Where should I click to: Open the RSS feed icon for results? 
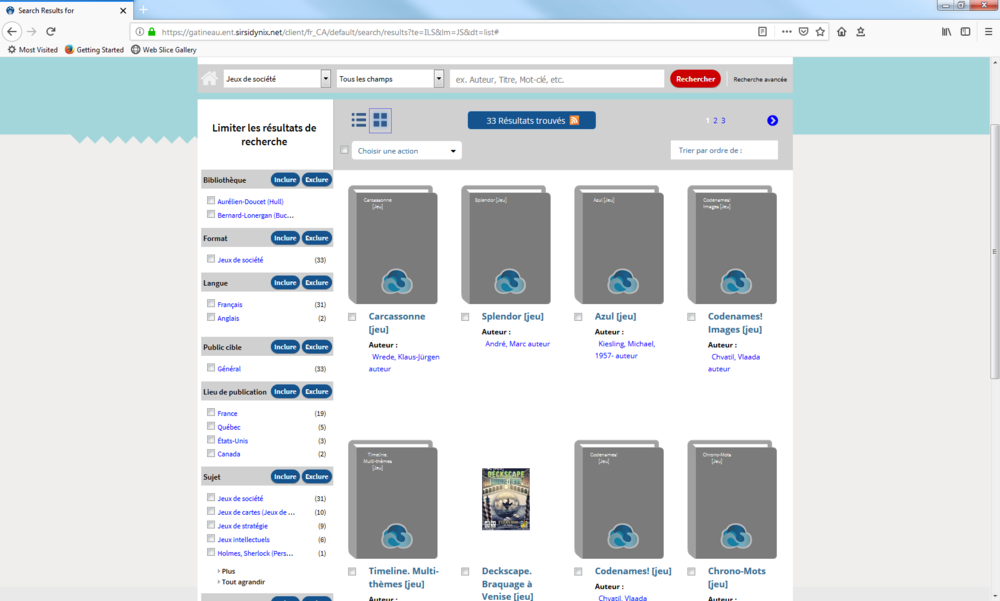tap(574, 120)
